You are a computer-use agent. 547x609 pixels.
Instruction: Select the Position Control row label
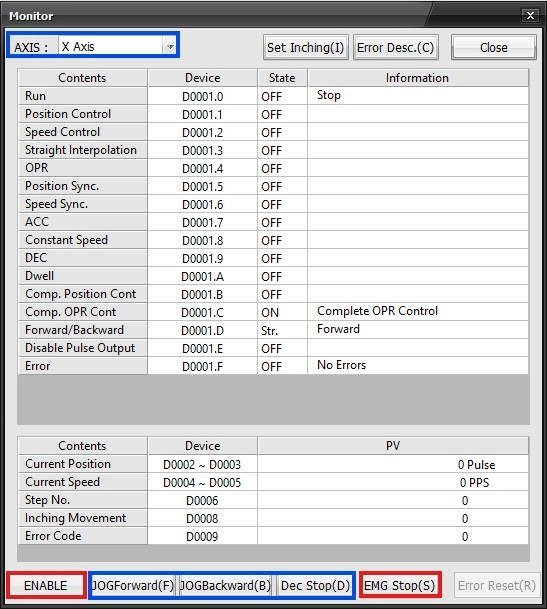tap(82, 114)
